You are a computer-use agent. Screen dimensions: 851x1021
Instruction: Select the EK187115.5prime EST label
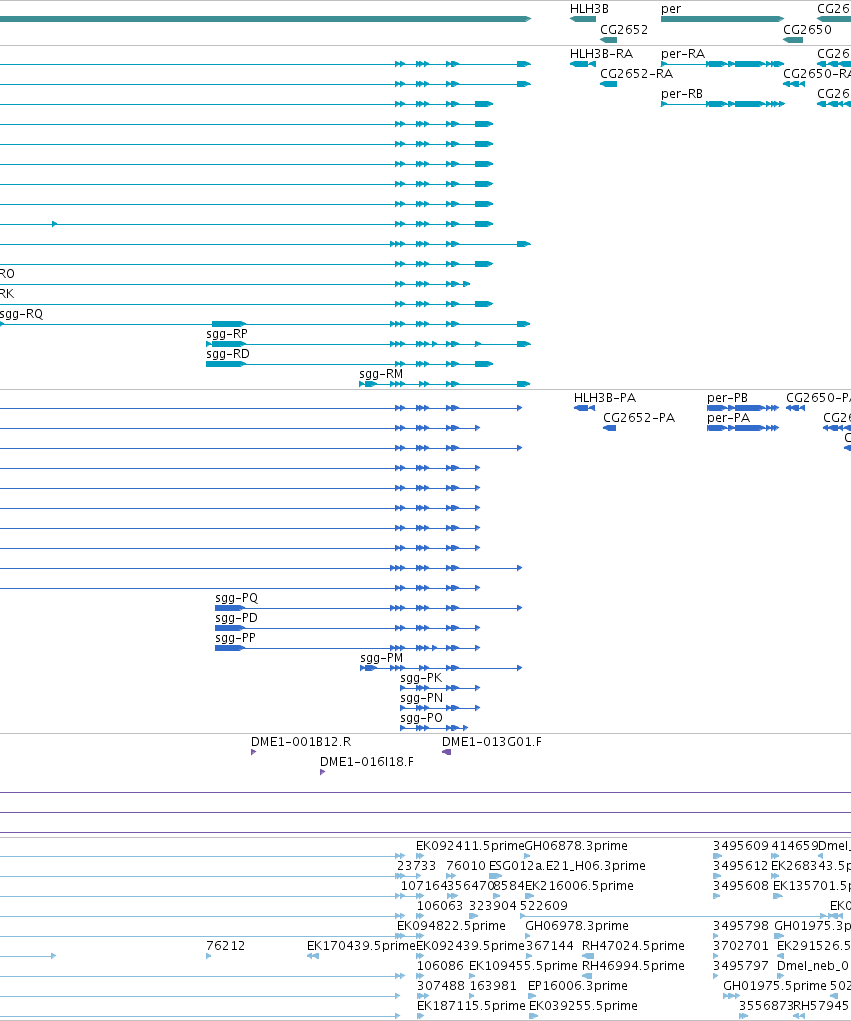[x=471, y=1006]
